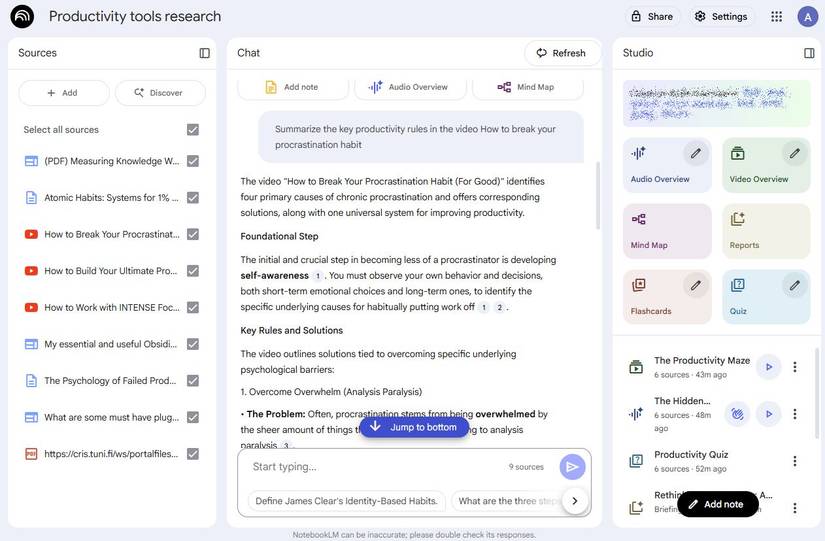This screenshot has width=825, height=541.
Task: Uncheck the Atomic Habits source
Action: pyautogui.click(x=193, y=198)
